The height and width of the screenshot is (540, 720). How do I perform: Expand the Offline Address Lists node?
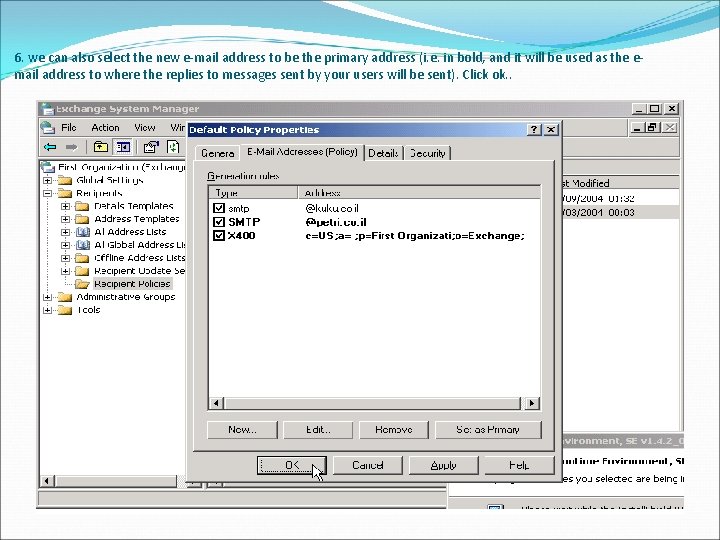coord(65,258)
